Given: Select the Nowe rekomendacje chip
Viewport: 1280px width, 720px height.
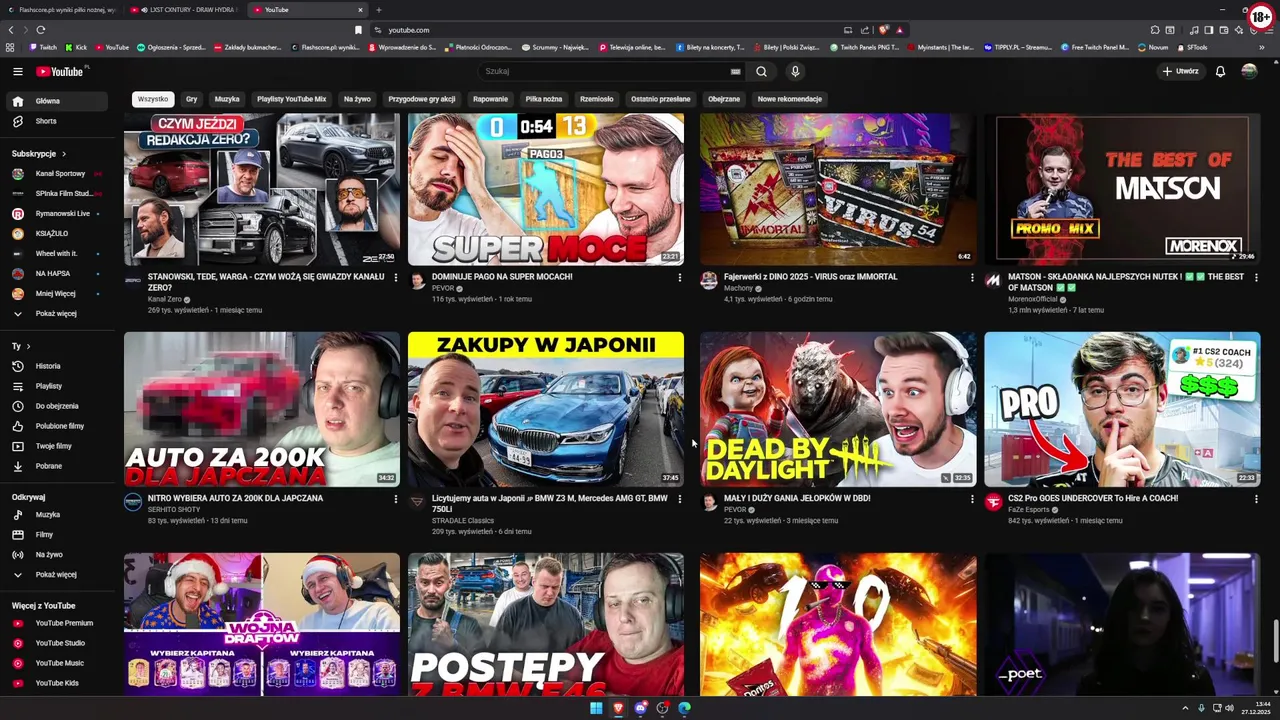Looking at the screenshot, I should point(789,99).
